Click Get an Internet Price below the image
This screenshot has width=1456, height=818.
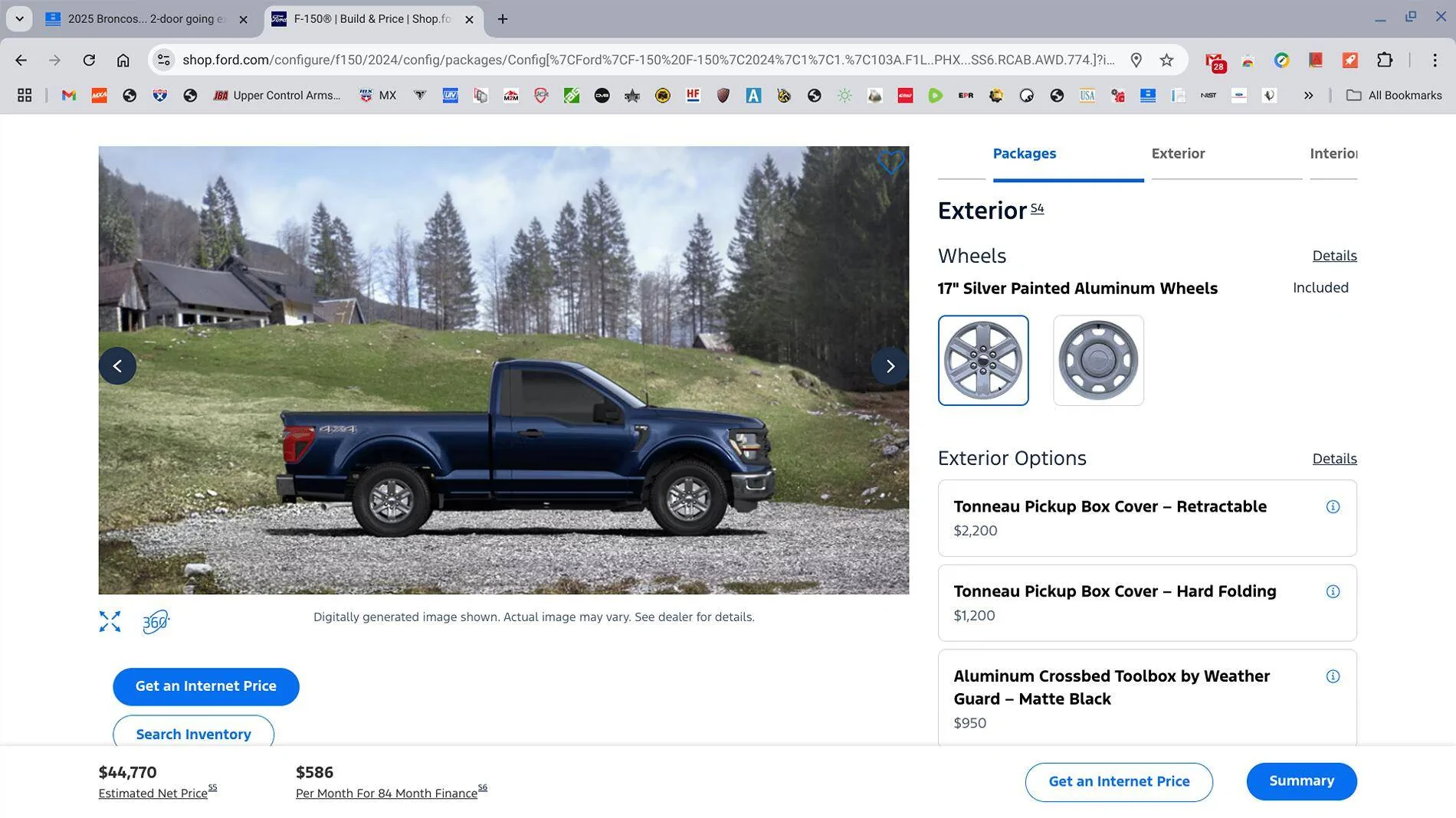[206, 687]
